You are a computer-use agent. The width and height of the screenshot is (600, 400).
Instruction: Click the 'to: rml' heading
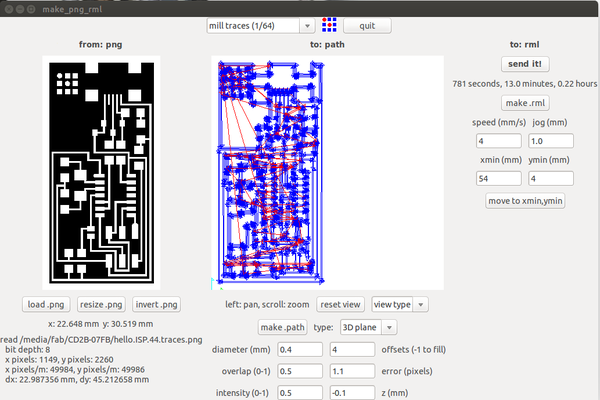click(x=525, y=44)
